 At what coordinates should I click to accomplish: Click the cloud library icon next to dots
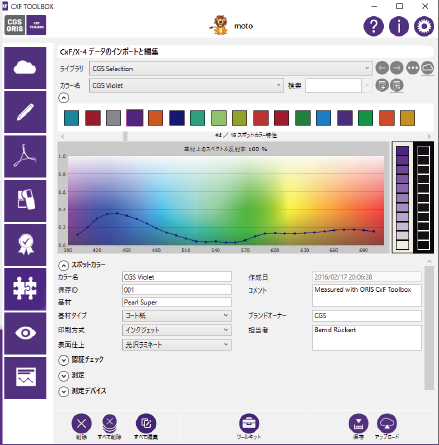[x=427, y=68]
